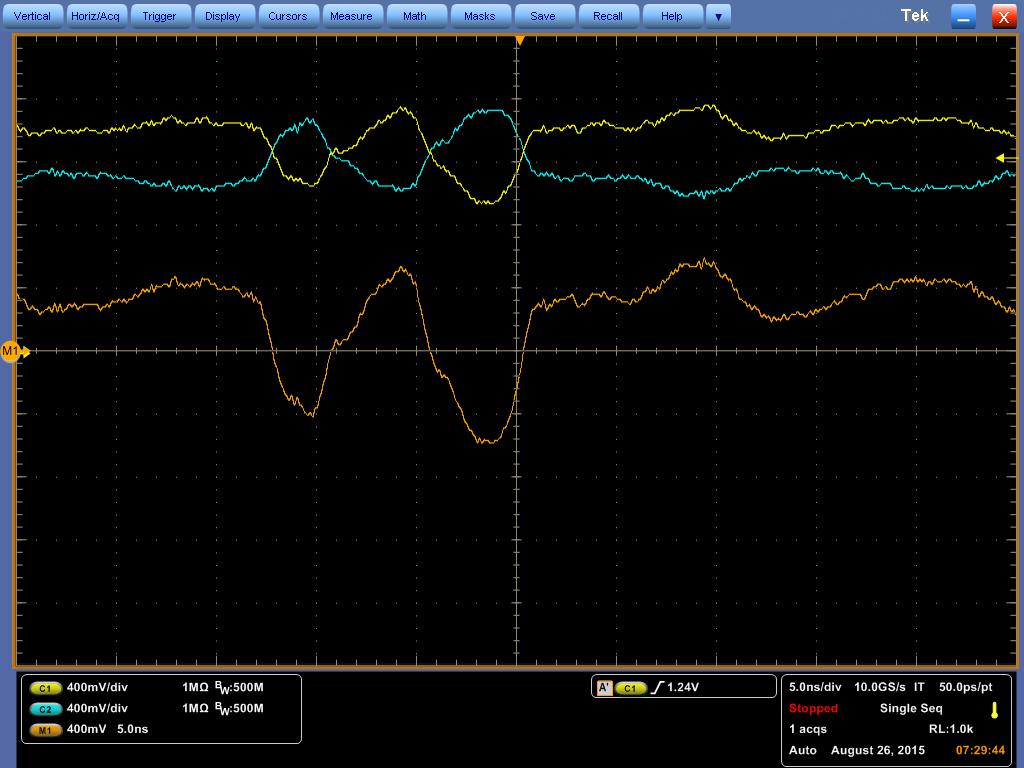Minimize the Tek oscilloscope window
1024x768 pixels.
pyautogui.click(x=963, y=16)
